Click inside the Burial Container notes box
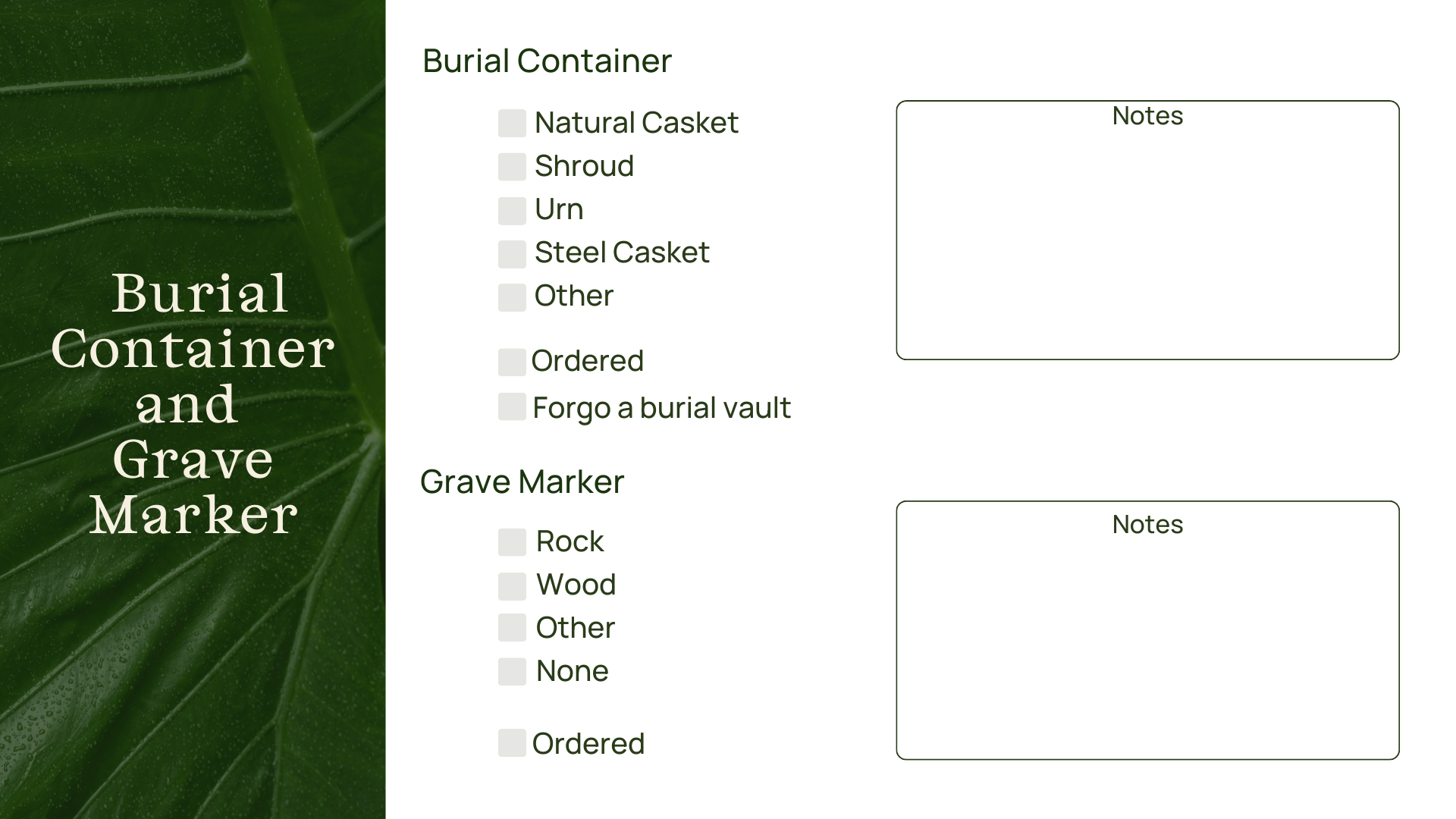 [1147, 243]
